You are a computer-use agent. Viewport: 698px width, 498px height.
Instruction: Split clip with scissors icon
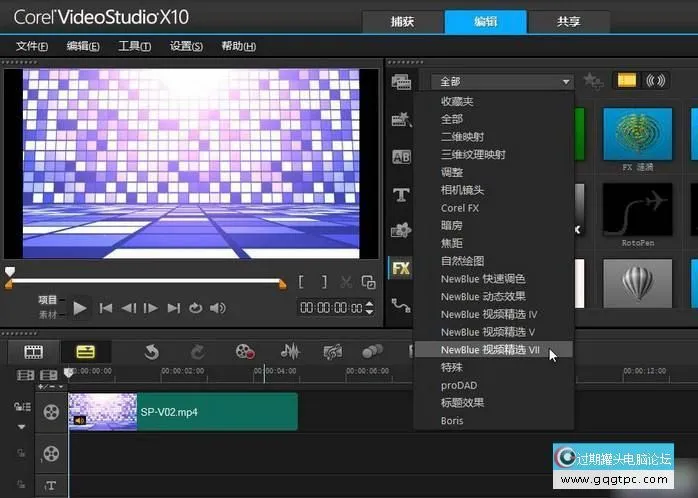(x=346, y=282)
